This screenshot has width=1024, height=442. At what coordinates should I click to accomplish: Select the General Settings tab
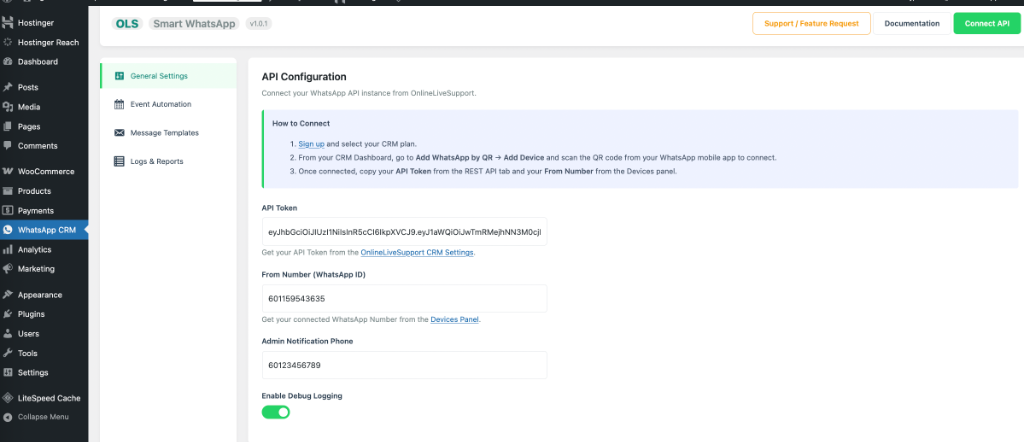tap(168, 76)
